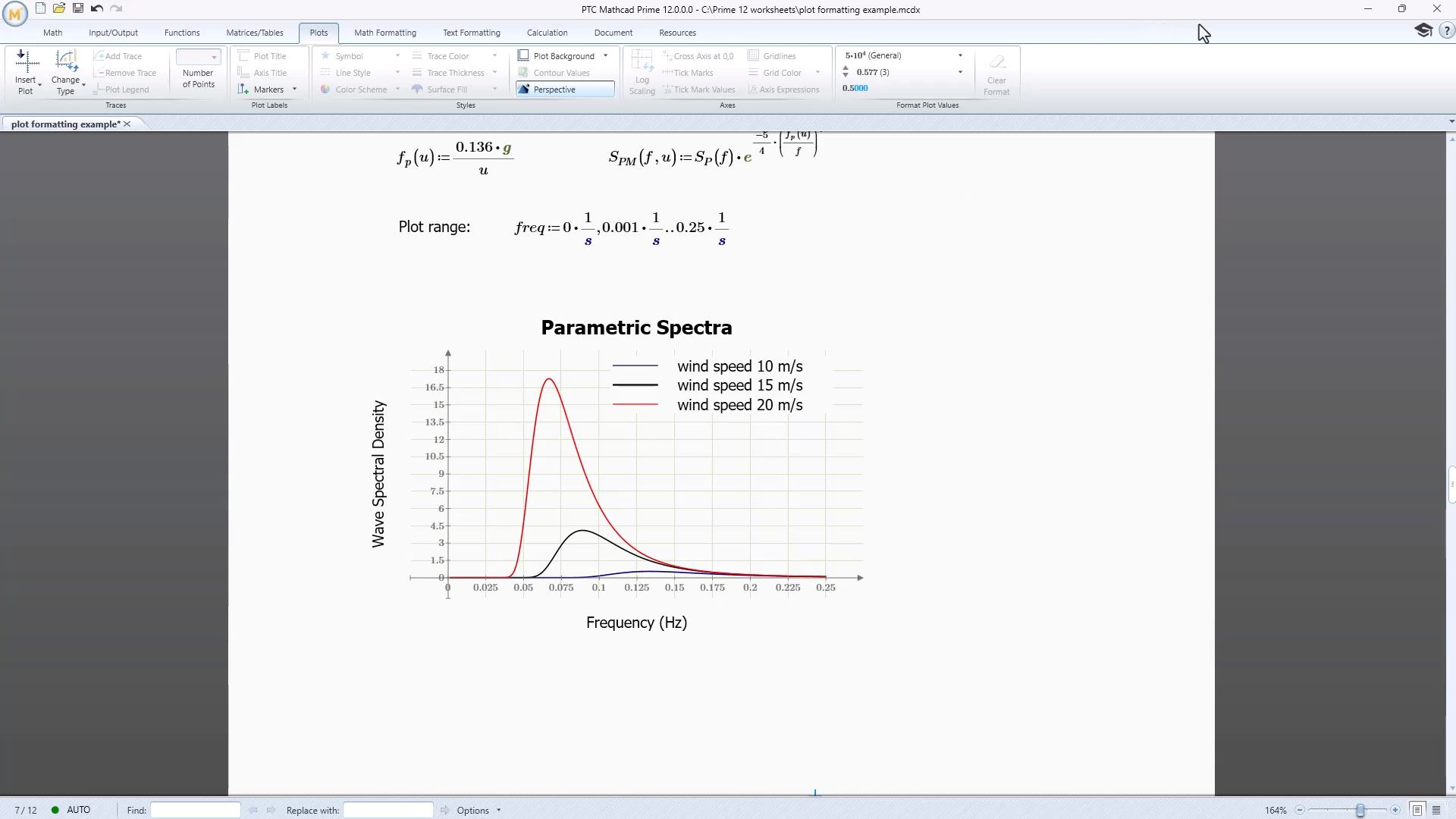Switch to the Functions ribbon tab

pos(182,33)
